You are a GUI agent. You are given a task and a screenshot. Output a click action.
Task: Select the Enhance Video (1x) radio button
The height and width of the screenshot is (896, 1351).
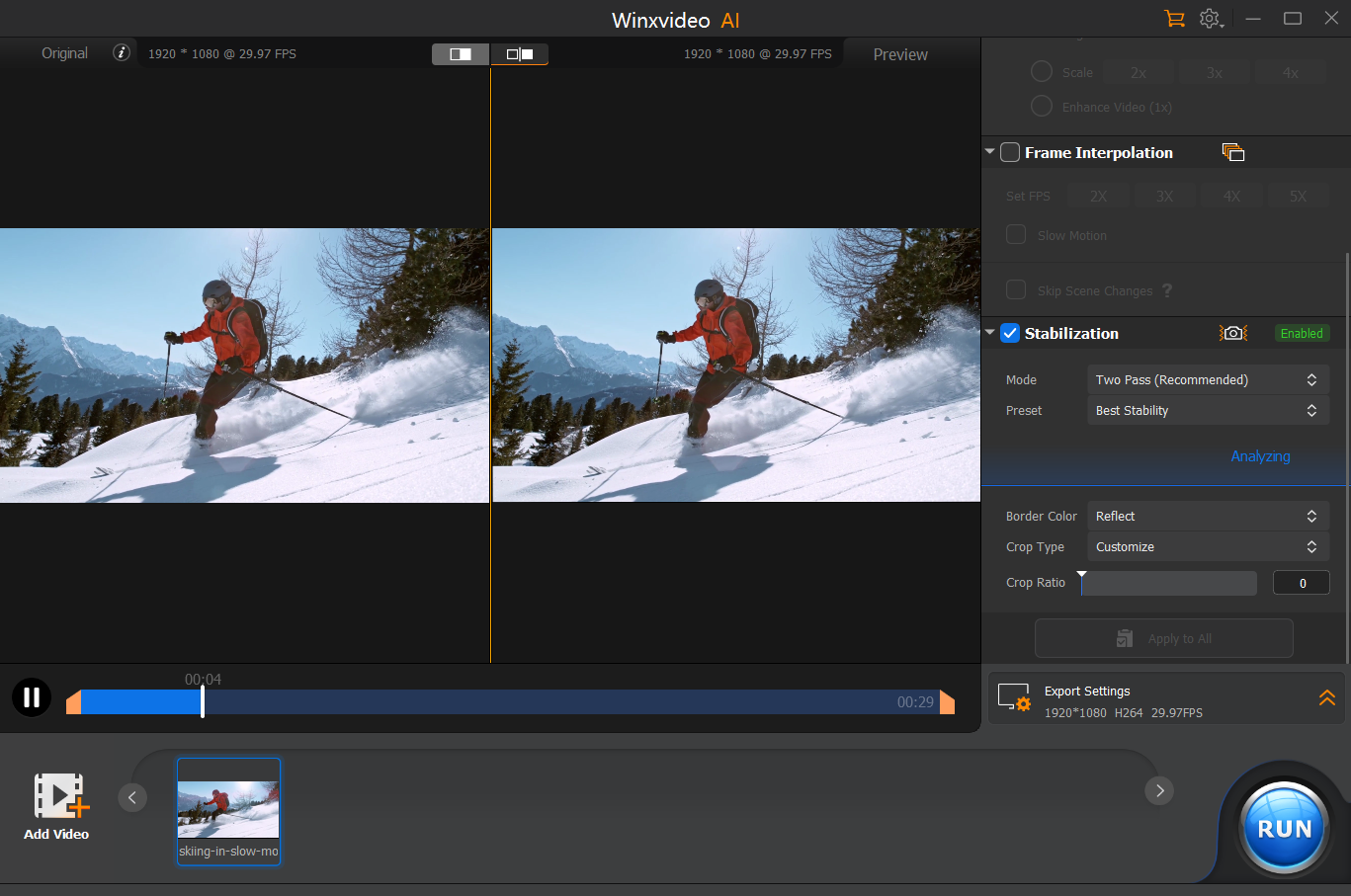[1042, 107]
